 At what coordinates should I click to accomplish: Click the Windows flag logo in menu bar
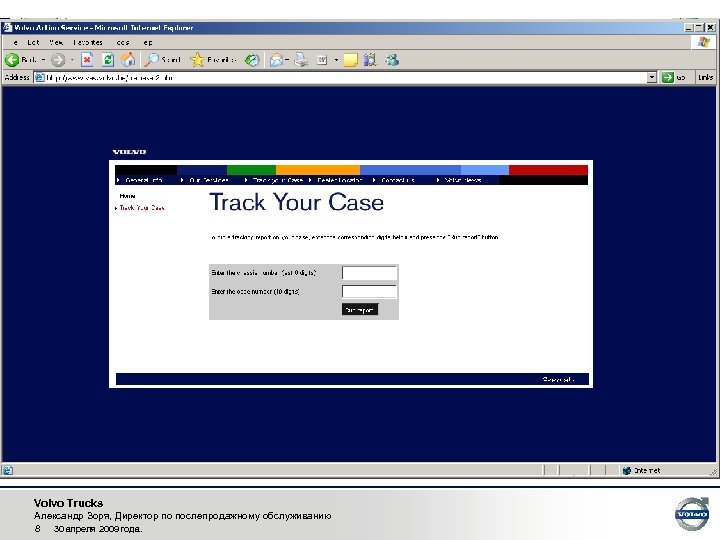click(703, 42)
